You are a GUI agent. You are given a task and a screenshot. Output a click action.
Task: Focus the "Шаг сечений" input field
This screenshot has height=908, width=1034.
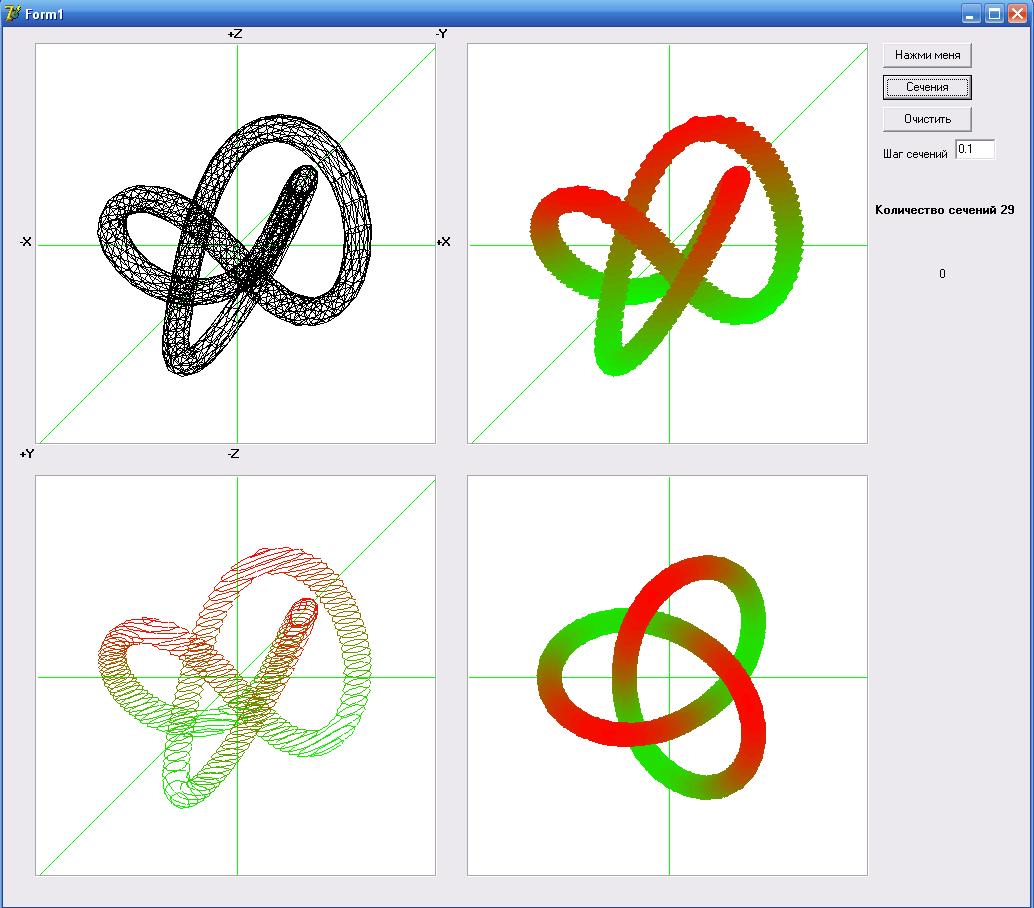[975, 150]
